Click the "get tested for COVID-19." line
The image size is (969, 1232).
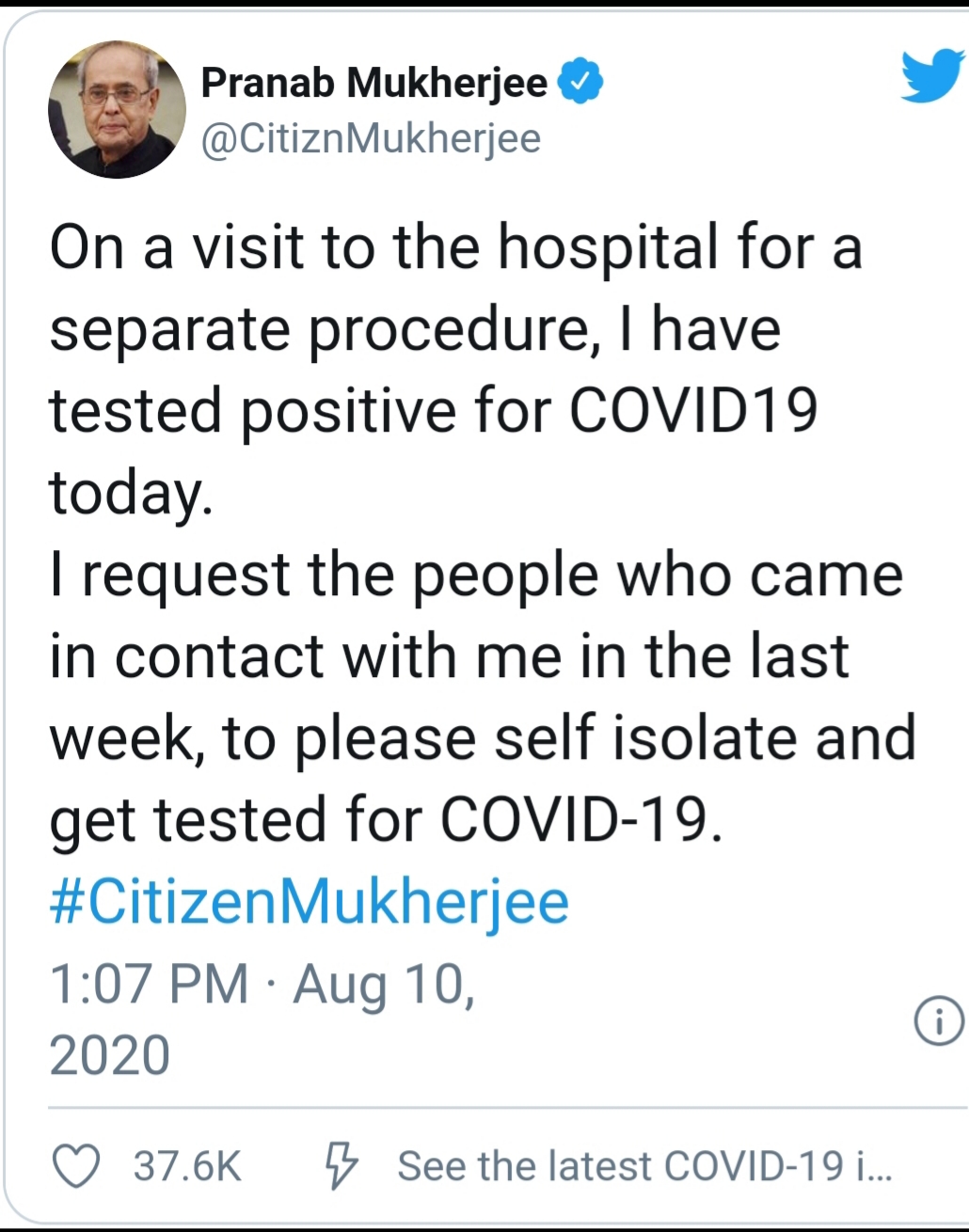click(x=387, y=819)
